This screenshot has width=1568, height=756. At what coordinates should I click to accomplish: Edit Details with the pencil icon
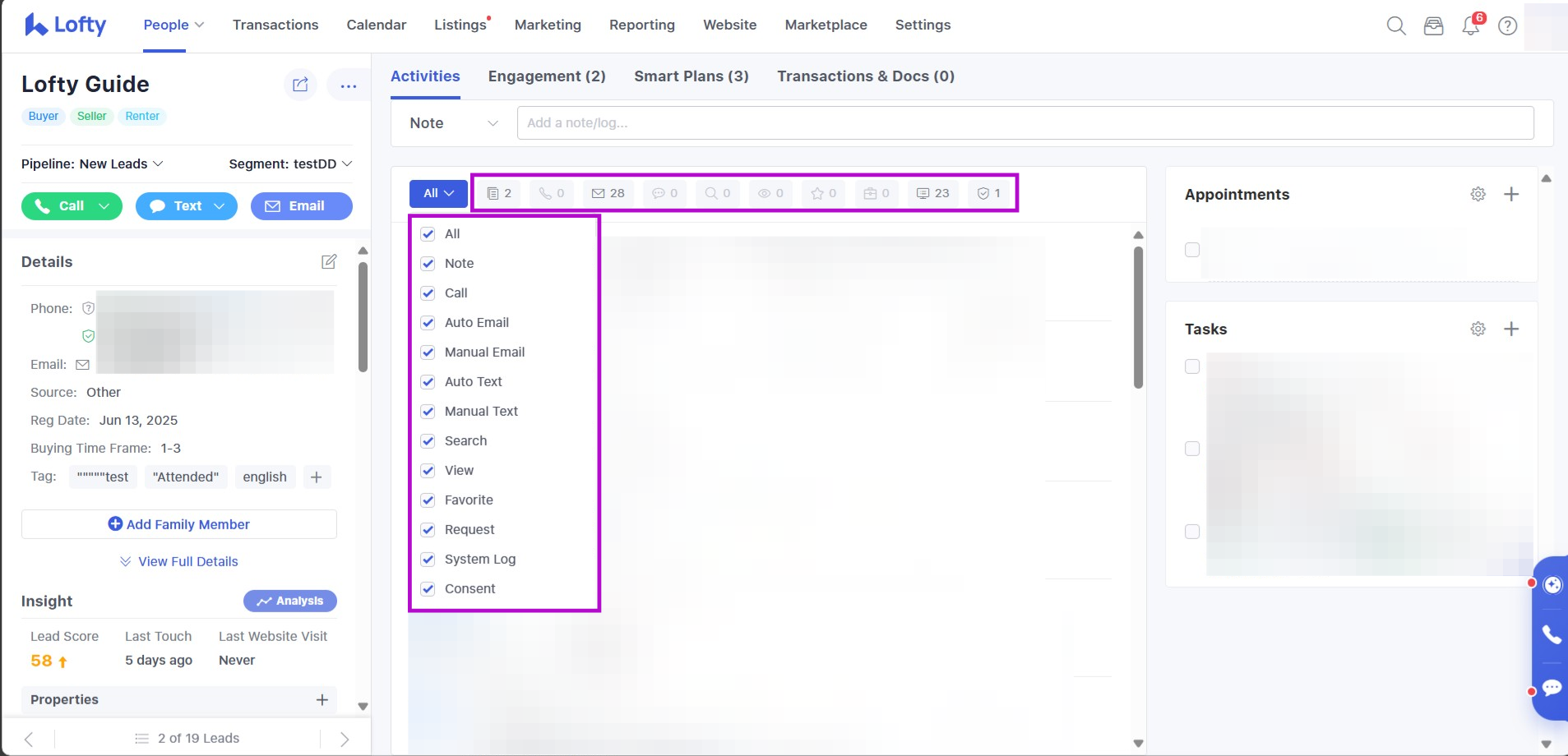pos(329,261)
